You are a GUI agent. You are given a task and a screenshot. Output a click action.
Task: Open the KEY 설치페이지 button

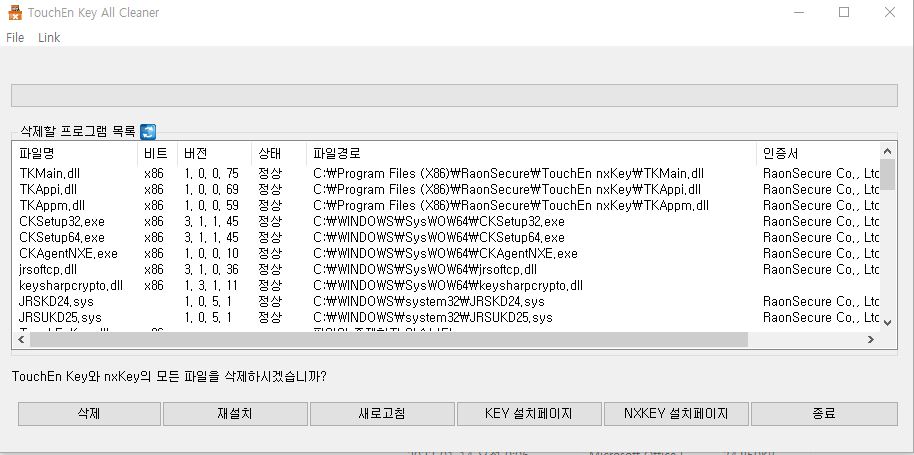coord(529,414)
